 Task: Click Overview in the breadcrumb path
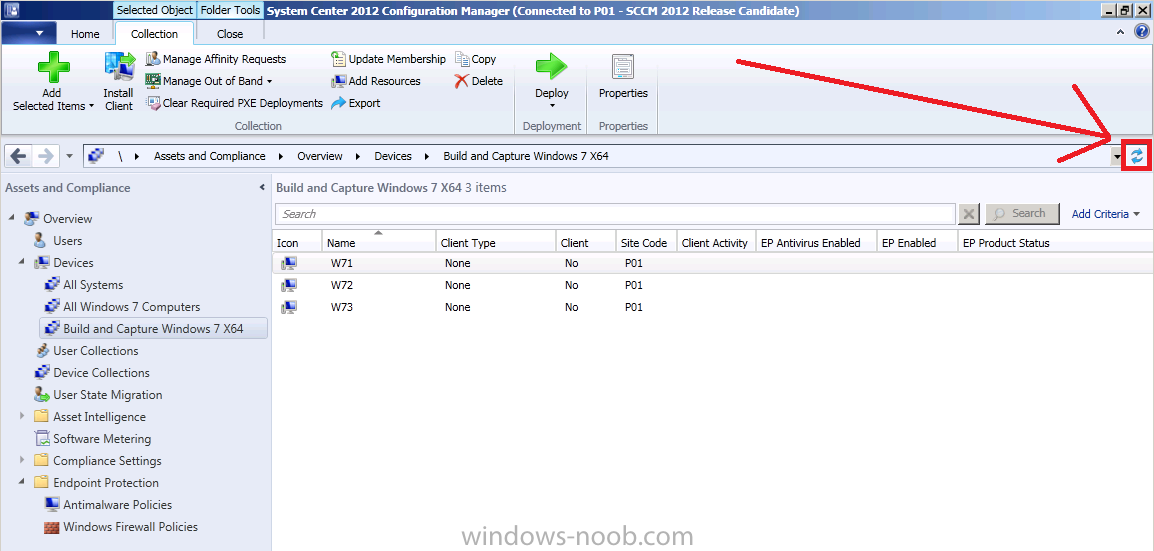coord(319,156)
